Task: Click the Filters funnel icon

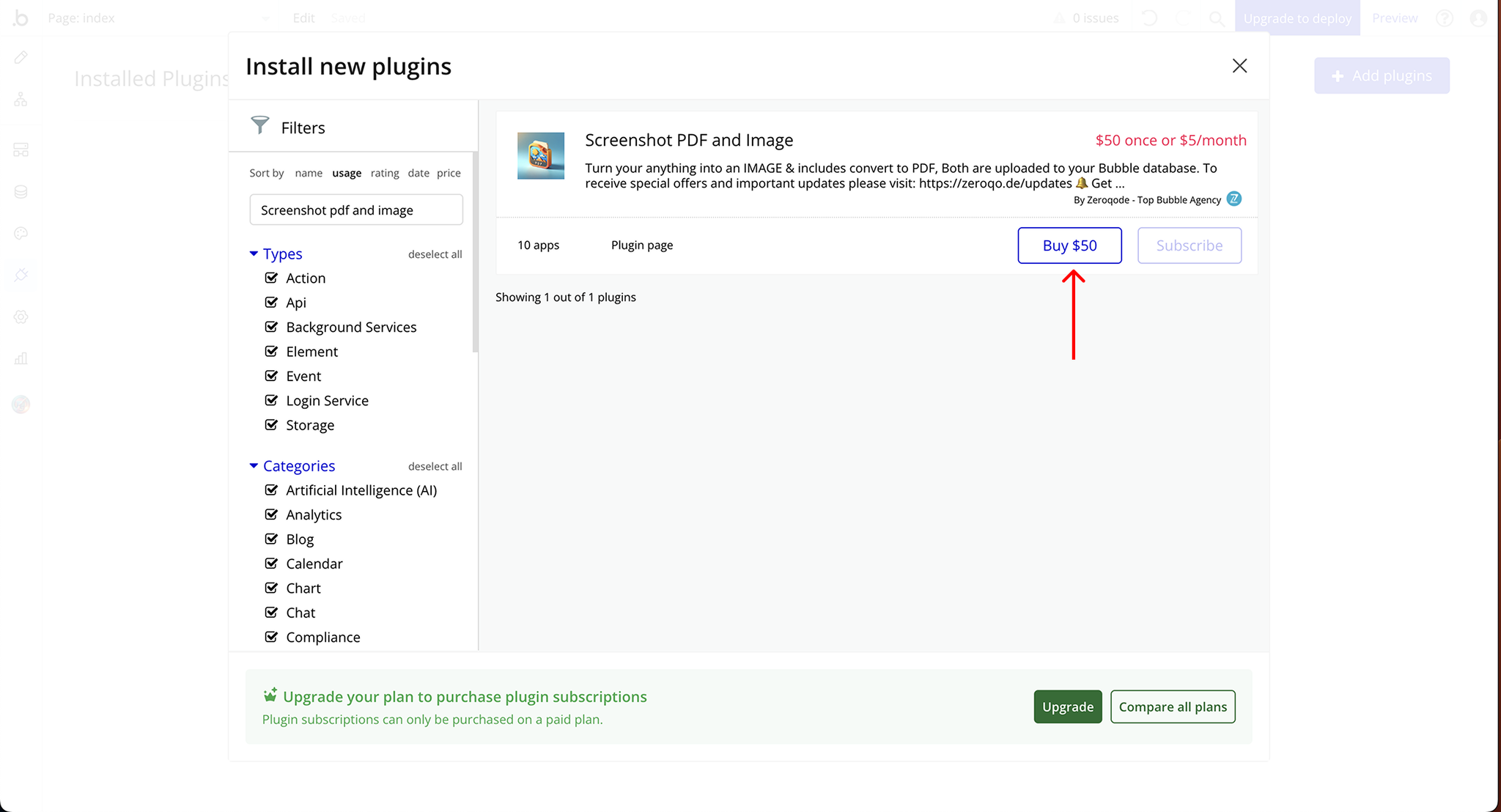Action: pos(259,125)
